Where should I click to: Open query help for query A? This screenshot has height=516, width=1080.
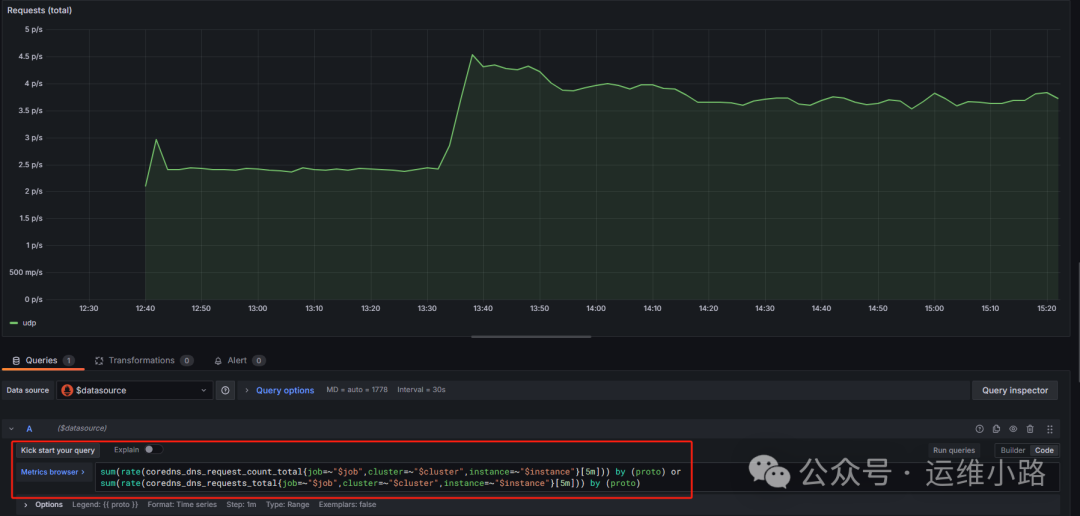(x=979, y=429)
